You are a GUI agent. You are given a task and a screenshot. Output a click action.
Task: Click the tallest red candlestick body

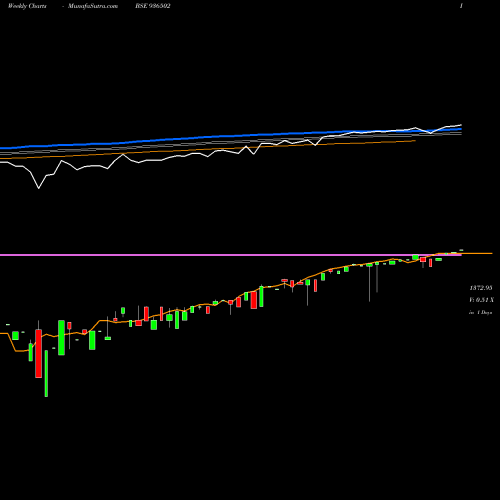[39, 354]
